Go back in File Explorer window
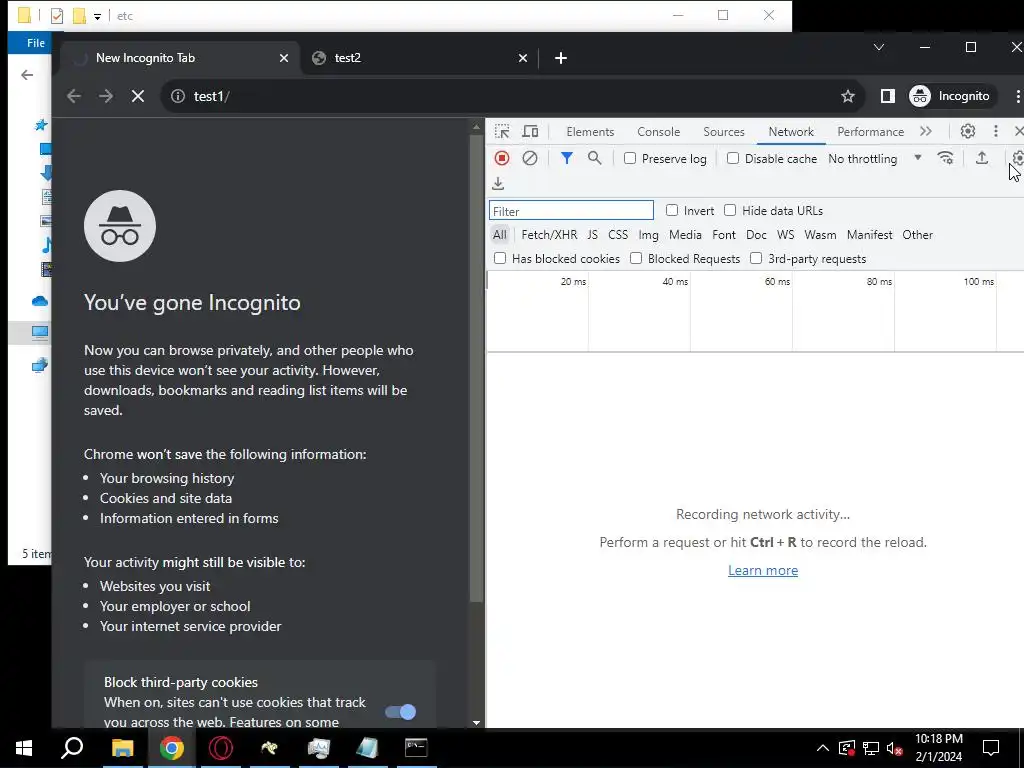The height and width of the screenshot is (768, 1024). tap(27, 75)
